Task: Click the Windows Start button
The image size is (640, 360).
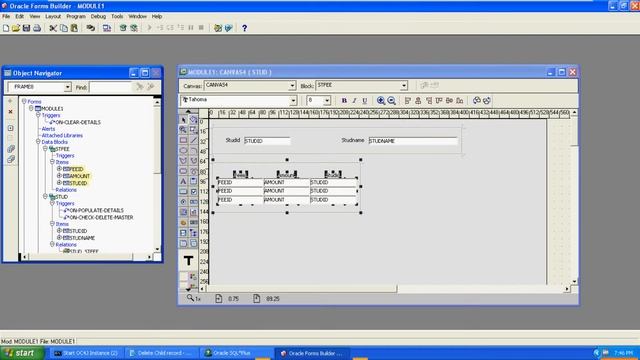Action: pyautogui.click(x=22, y=353)
